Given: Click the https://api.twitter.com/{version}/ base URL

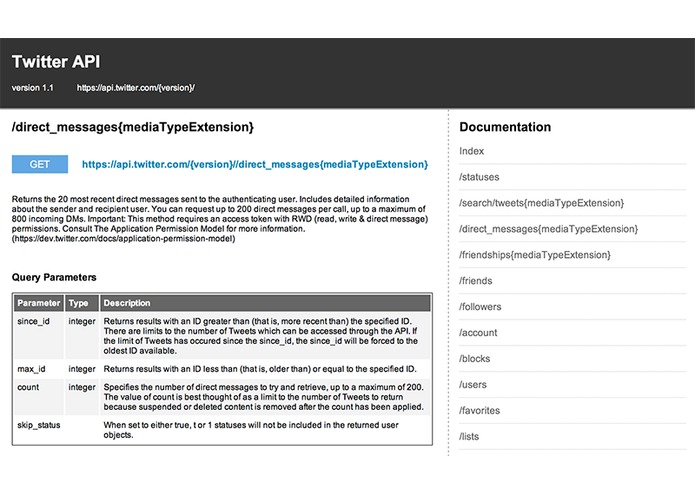Looking at the screenshot, I should 136,88.
